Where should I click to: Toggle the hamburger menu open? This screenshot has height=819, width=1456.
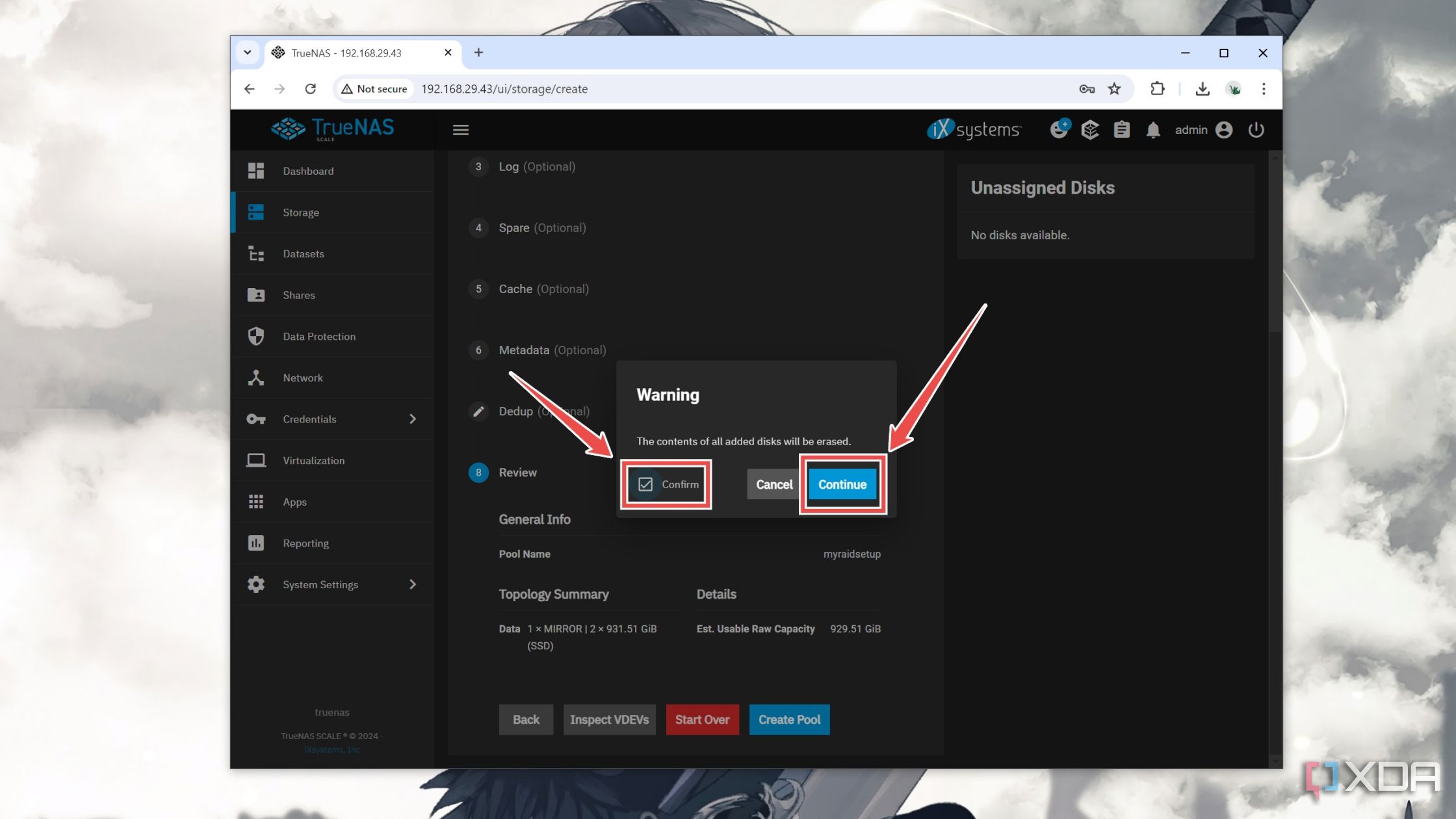pyautogui.click(x=460, y=129)
